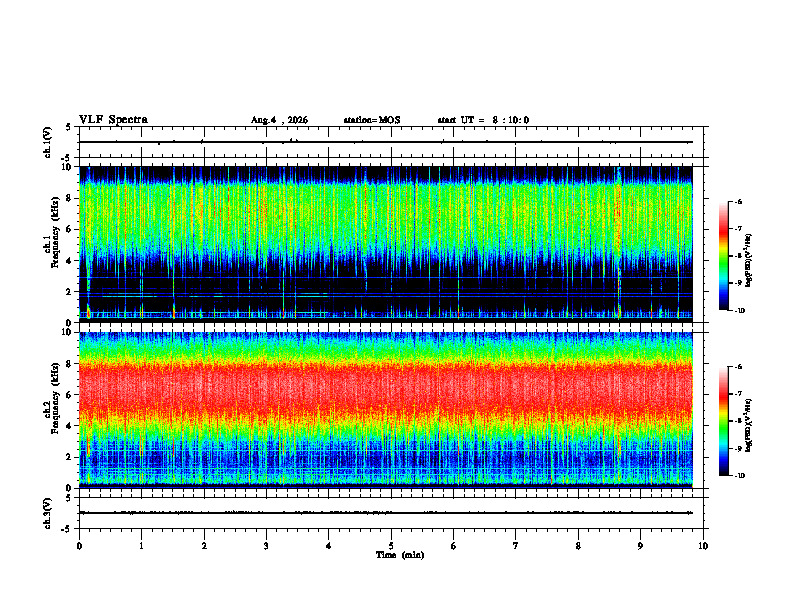The width and height of the screenshot is (792, 612).
Task: Click the ch.1 voltage waveform strip
Action: 393,142
